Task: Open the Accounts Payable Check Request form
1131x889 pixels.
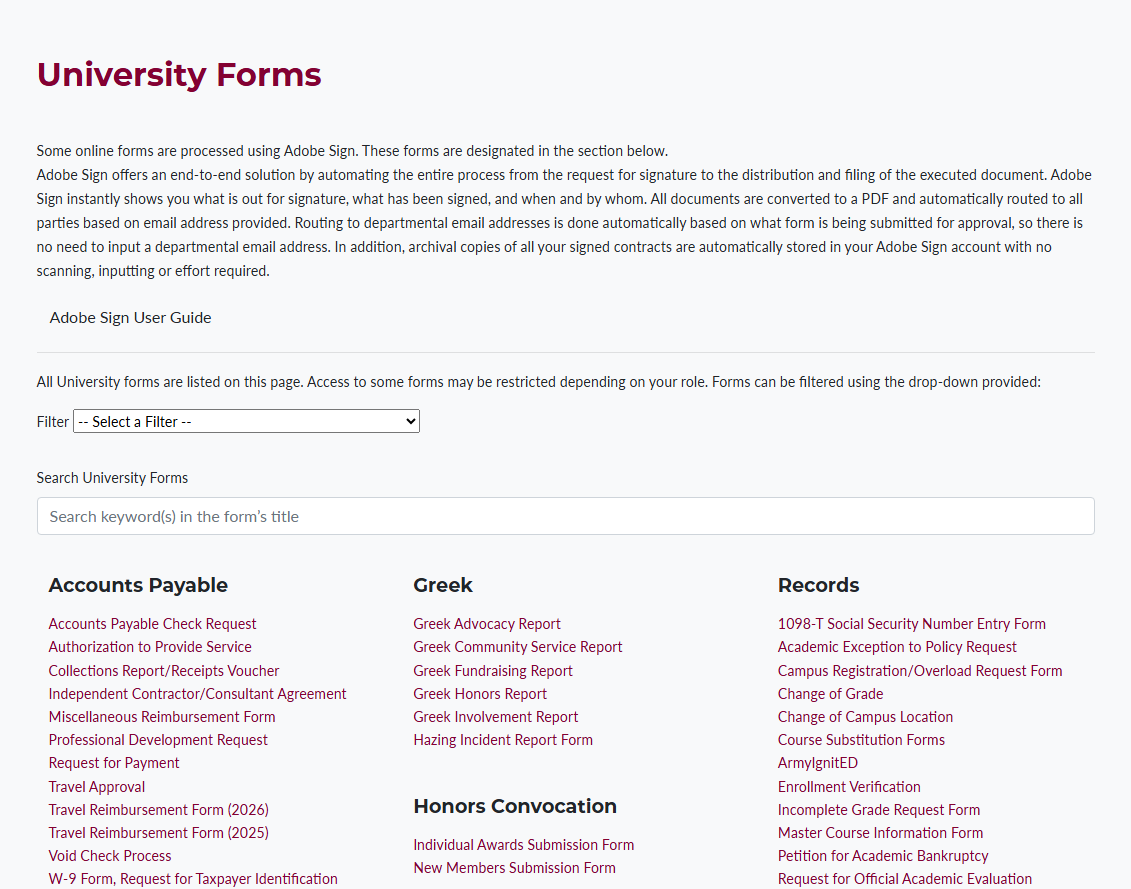Action: [x=152, y=623]
